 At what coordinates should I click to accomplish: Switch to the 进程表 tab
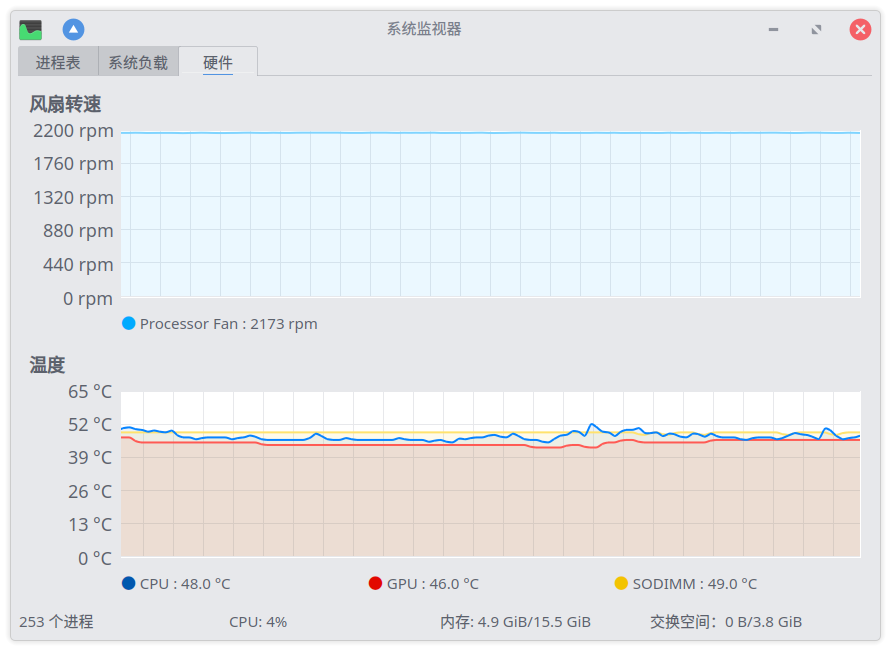pos(58,62)
